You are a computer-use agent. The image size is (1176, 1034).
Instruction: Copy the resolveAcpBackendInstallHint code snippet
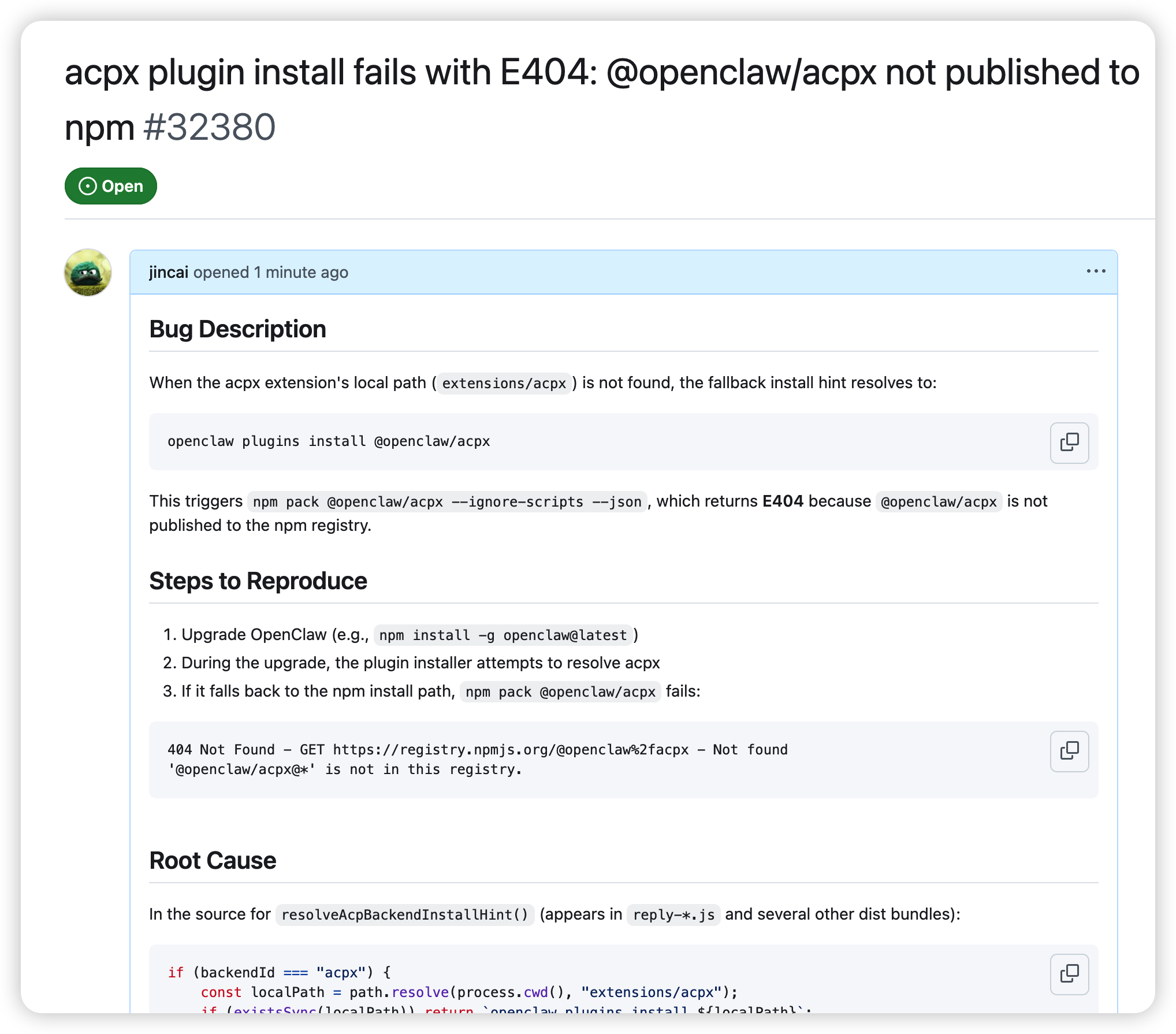click(1069, 975)
